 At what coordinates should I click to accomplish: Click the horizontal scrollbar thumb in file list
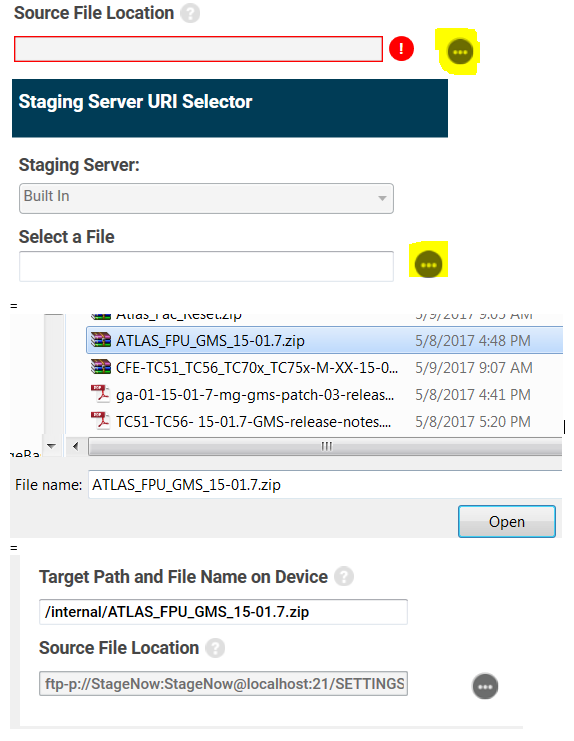326,446
